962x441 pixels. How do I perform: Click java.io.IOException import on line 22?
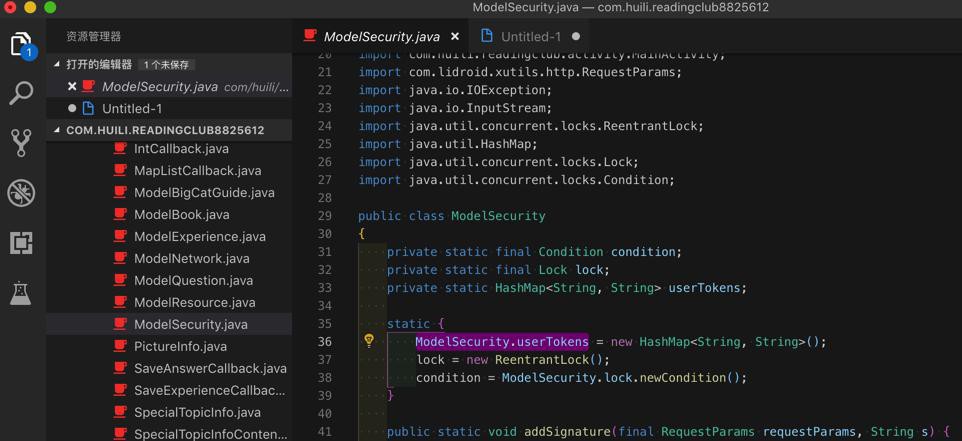tap(480, 90)
